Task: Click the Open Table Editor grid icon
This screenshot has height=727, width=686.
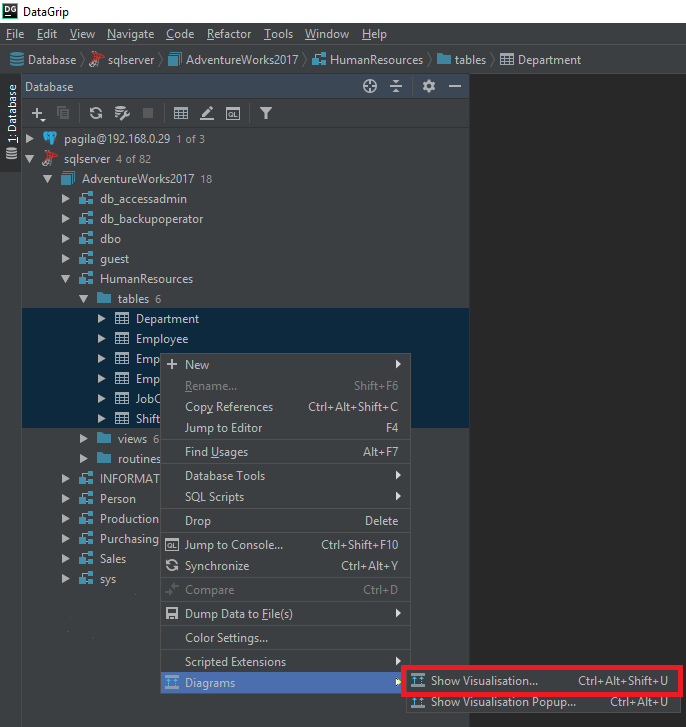Action: [181, 114]
